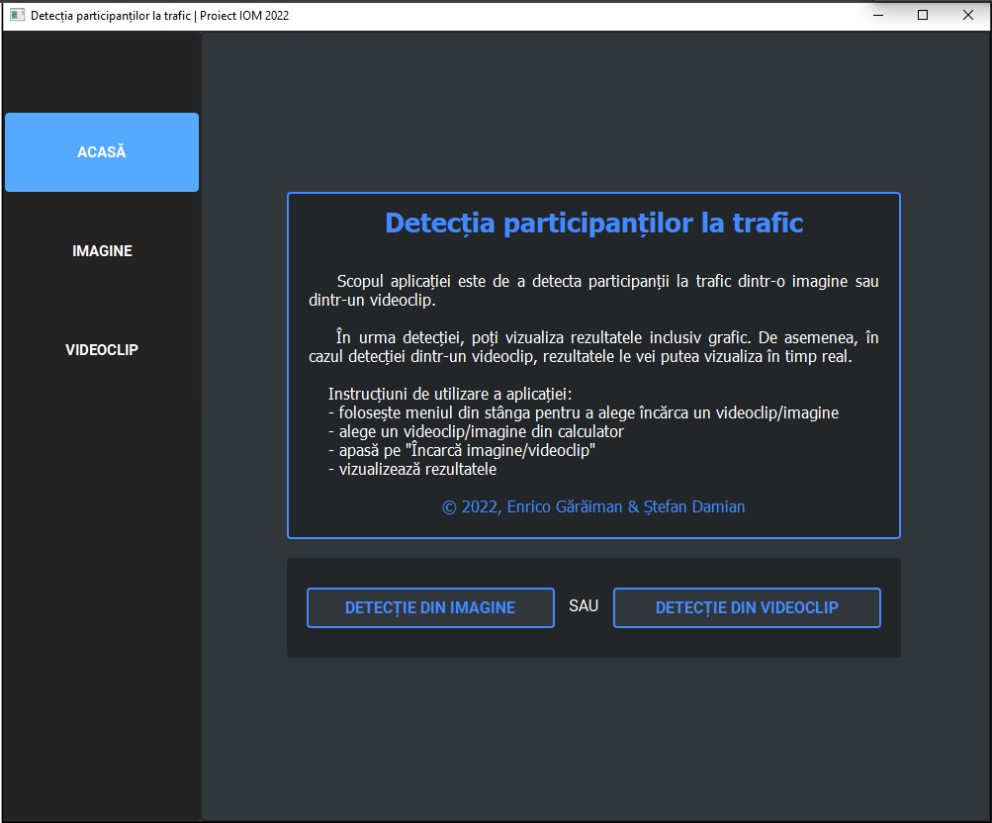The width and height of the screenshot is (992, 823).
Task: Minimize the detection application window
Action: tap(877, 15)
